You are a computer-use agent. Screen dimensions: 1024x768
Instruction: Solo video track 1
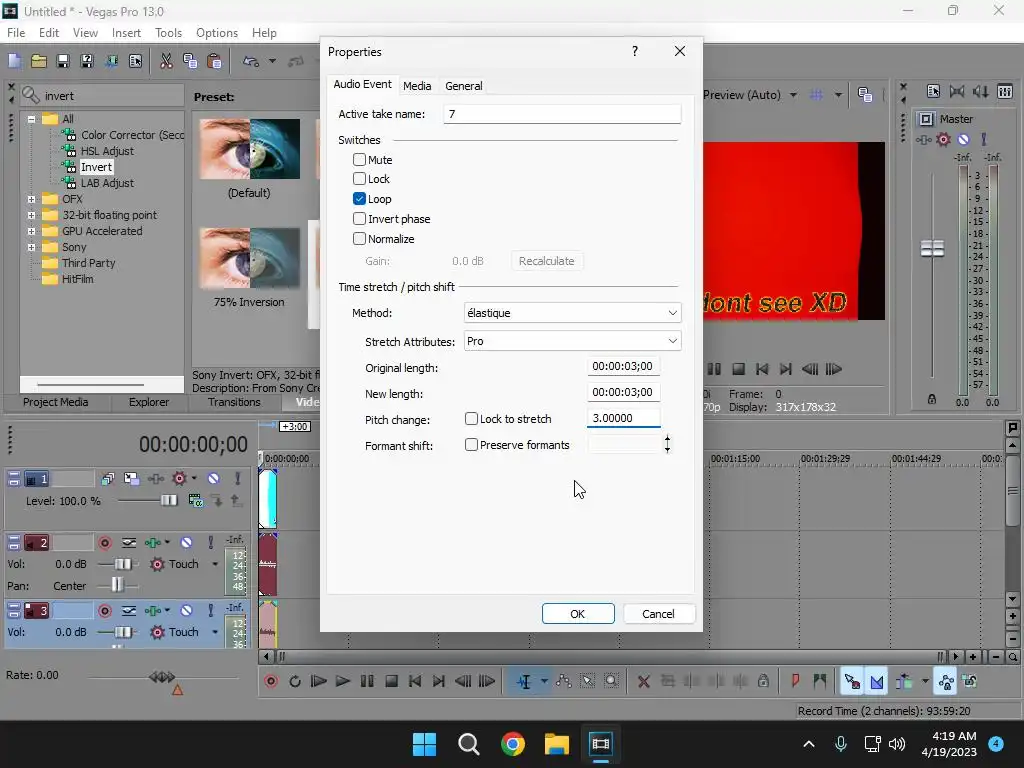(x=237, y=479)
